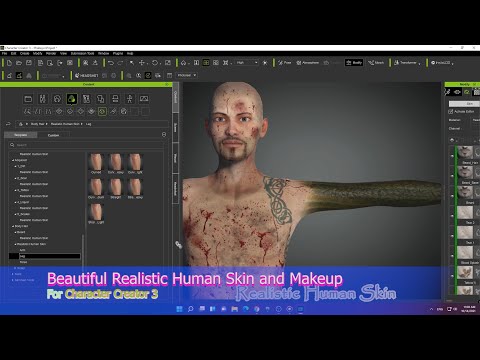Click the New Project toolbar icon
480x360 pixels.
tap(9, 63)
